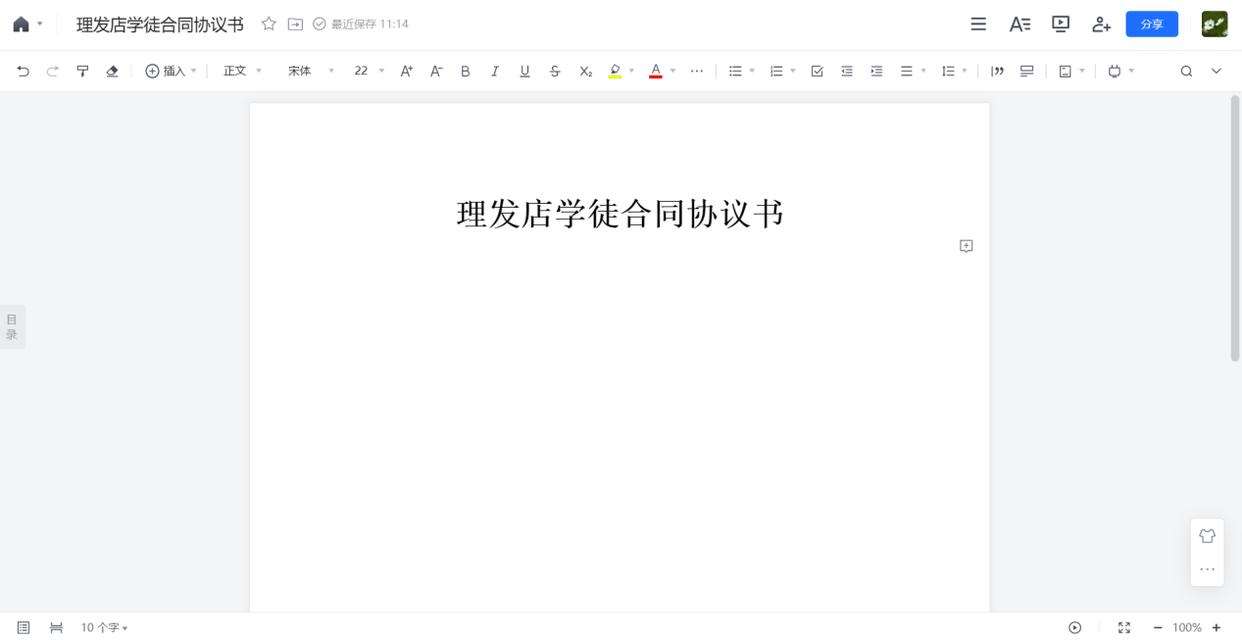Search the document with the magnifier
Screen dimensions: 1242x640
tap(1186, 71)
